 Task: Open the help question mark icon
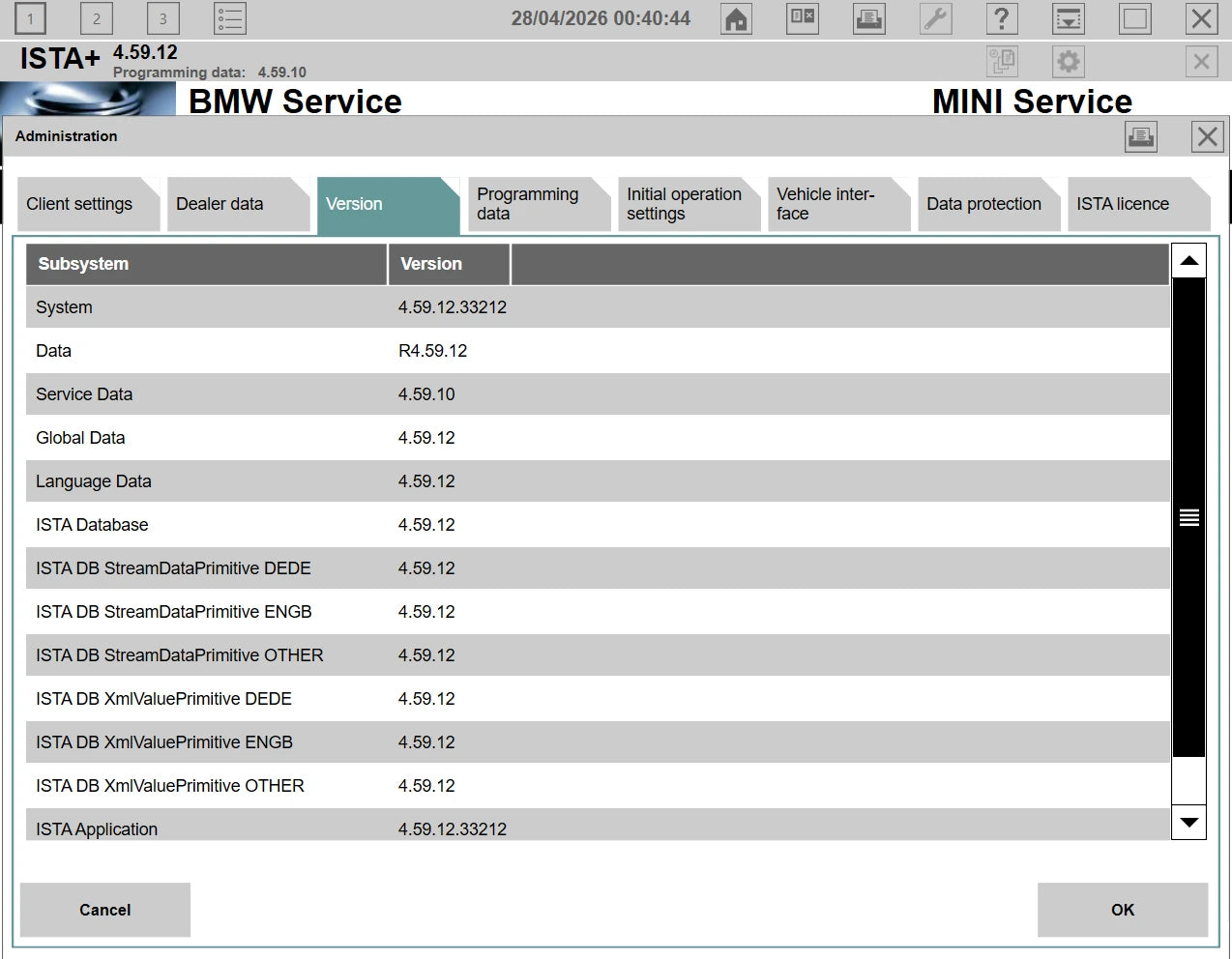tap(1002, 18)
